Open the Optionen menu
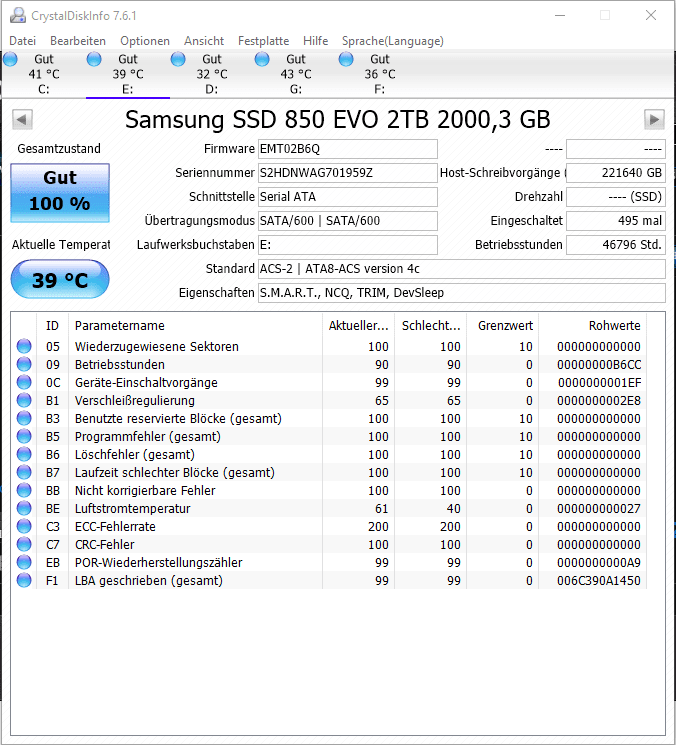Viewport: 676px width, 745px height. pos(144,41)
